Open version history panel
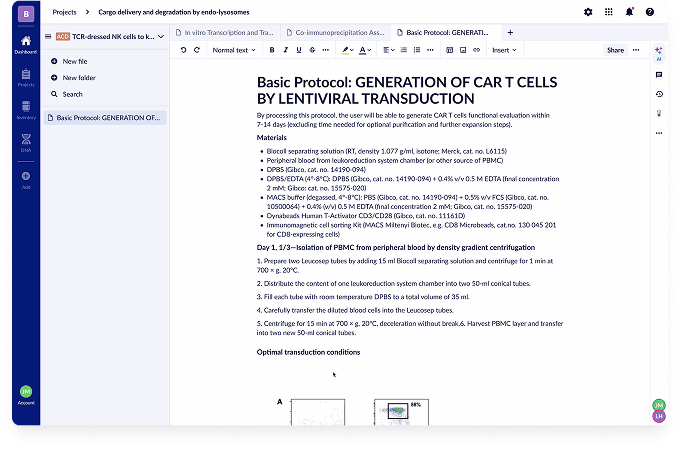The height and width of the screenshot is (450, 680). pyautogui.click(x=659, y=94)
